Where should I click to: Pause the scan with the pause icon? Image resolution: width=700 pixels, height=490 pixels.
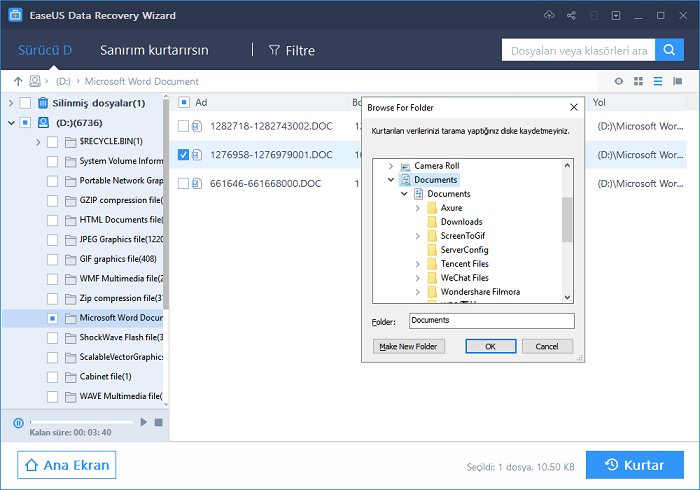(18, 423)
